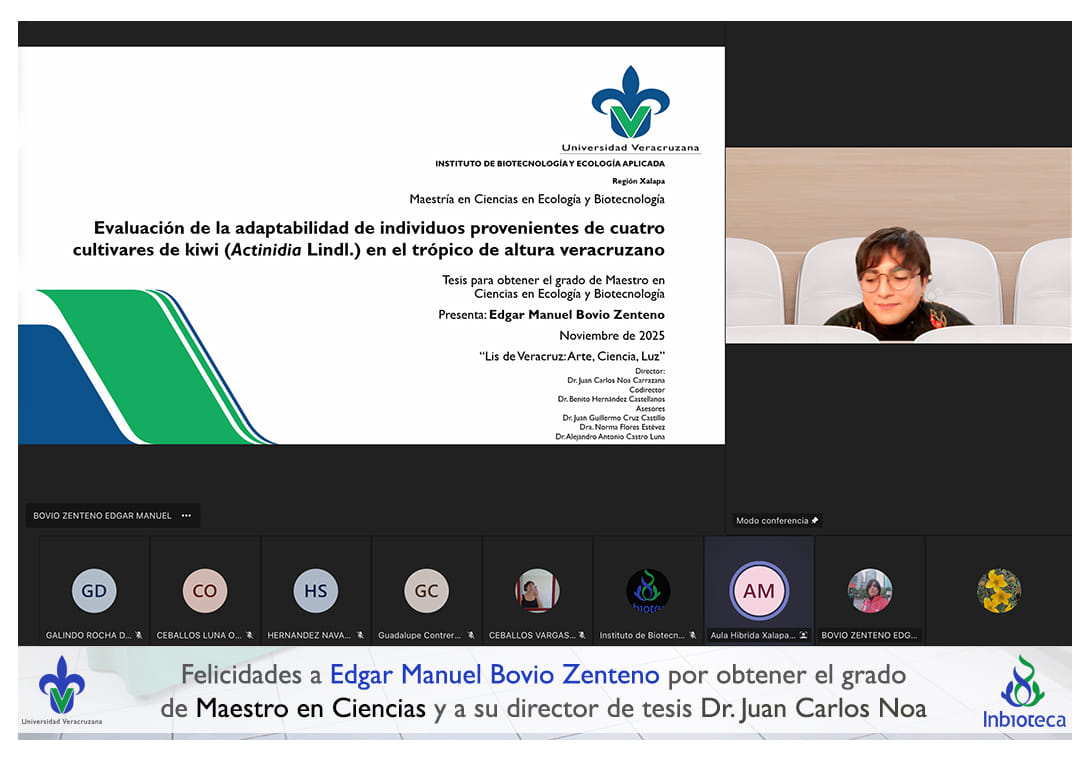Click the Instituto de Biotecnología logo avatar

[x=648, y=591]
